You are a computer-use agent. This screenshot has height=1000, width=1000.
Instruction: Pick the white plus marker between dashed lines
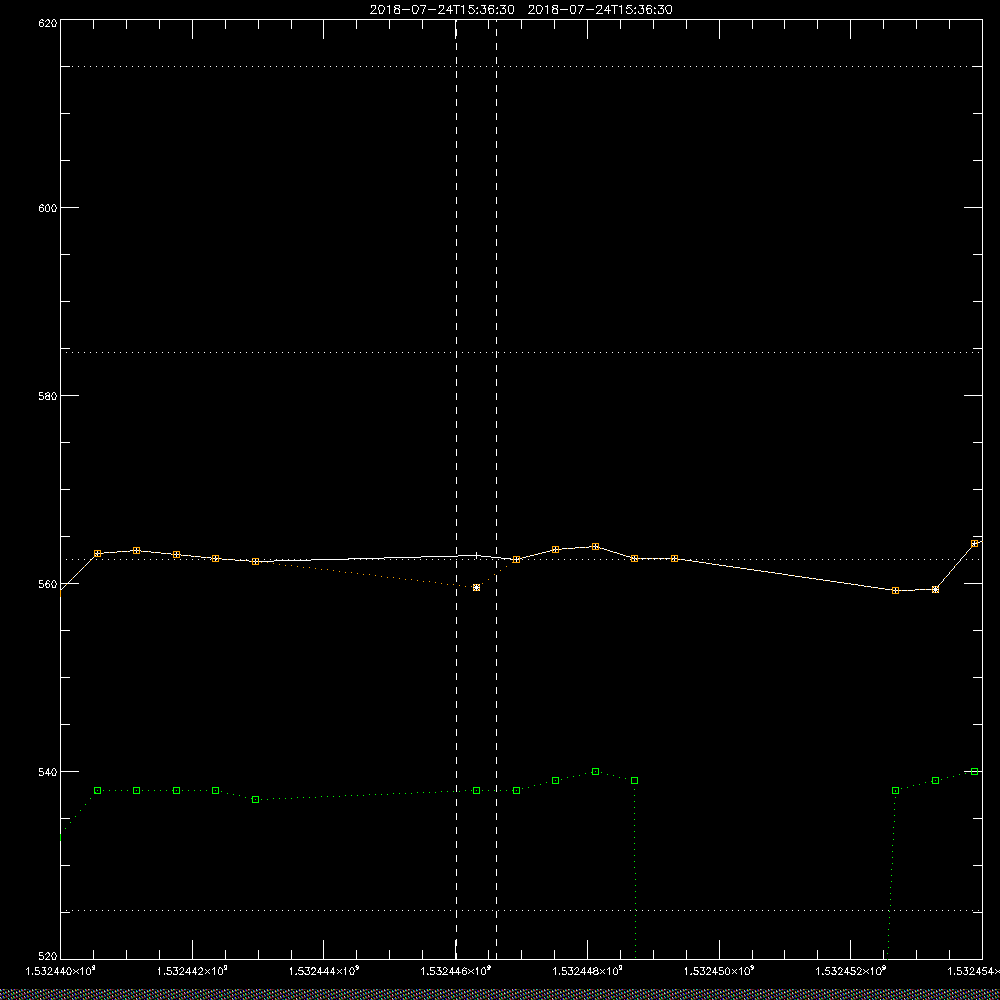(476, 555)
